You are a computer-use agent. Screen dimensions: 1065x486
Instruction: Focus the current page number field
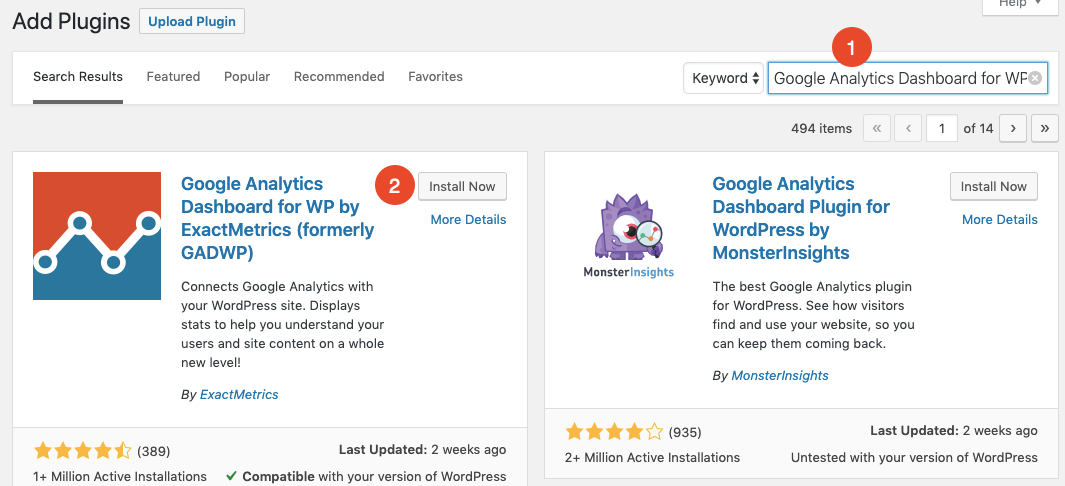941,128
